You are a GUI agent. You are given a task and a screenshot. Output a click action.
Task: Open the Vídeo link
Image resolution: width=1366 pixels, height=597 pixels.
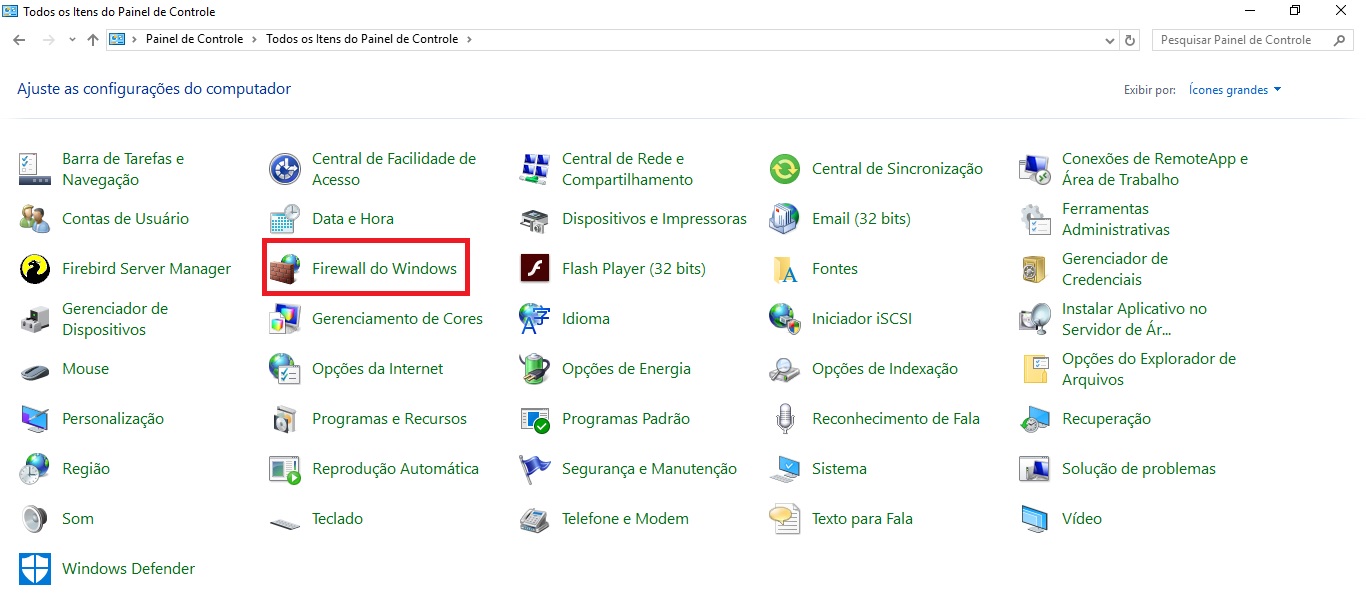point(1082,519)
